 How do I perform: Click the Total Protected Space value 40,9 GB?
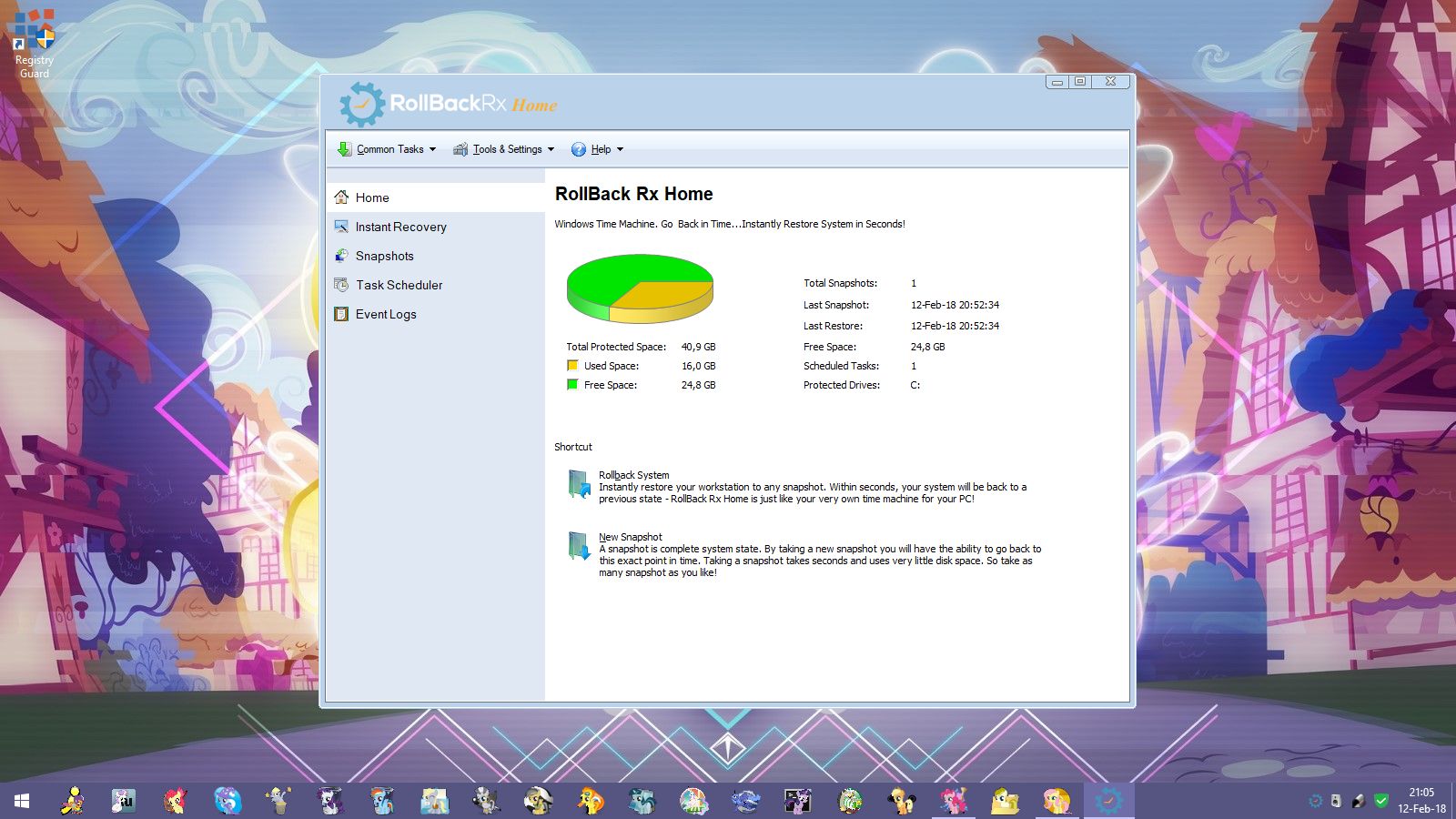pos(698,347)
